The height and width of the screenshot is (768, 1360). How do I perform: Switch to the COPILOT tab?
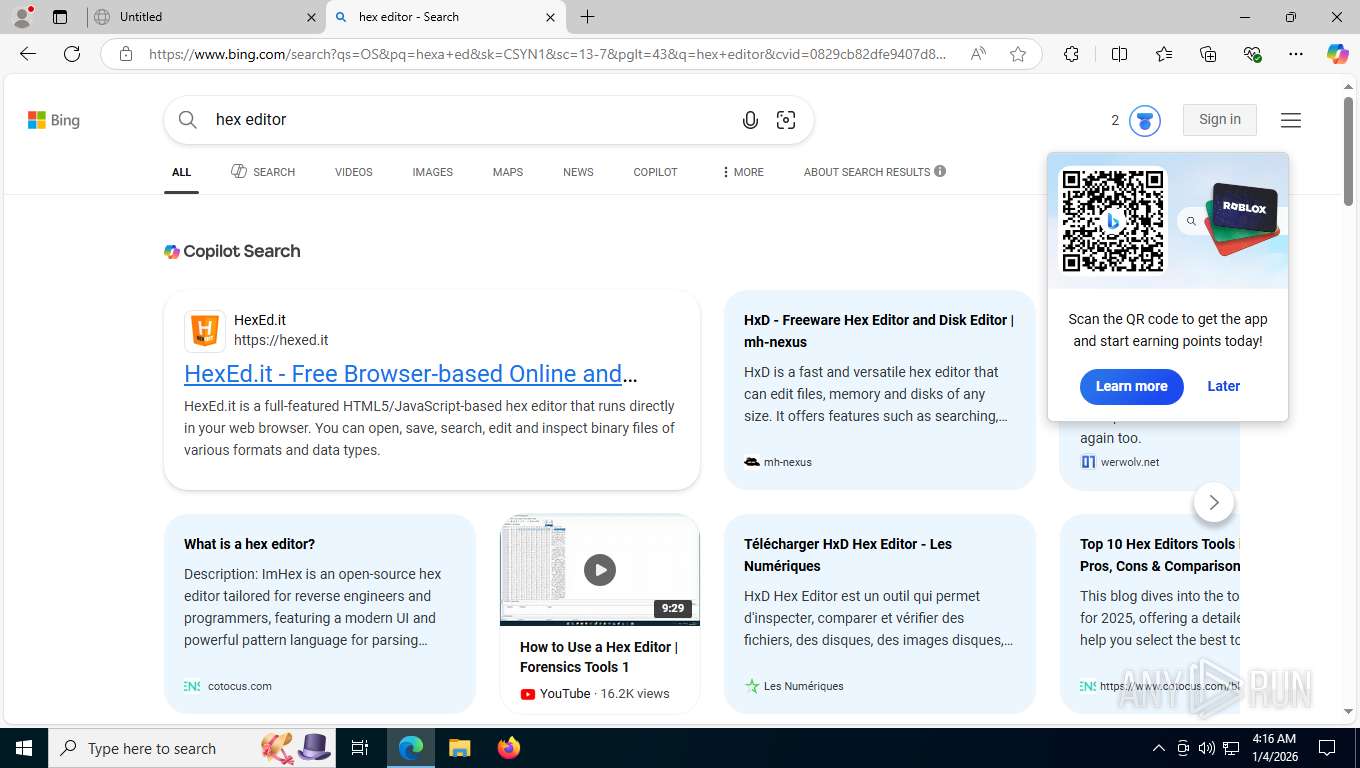pyautogui.click(x=655, y=172)
